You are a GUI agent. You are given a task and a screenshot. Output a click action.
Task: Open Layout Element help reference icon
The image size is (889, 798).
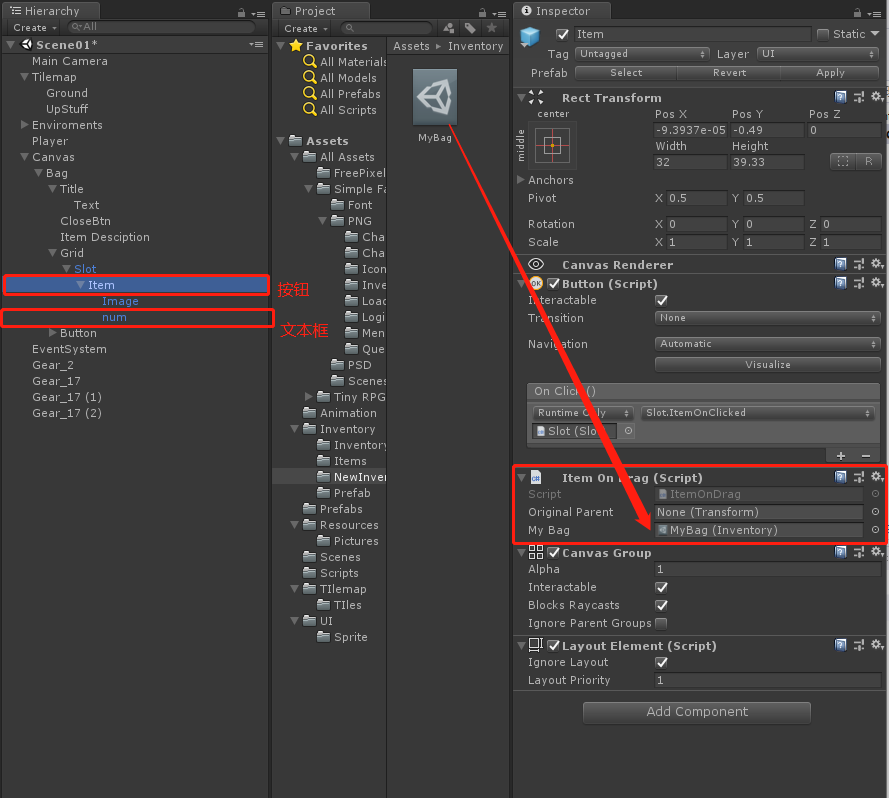click(x=841, y=645)
